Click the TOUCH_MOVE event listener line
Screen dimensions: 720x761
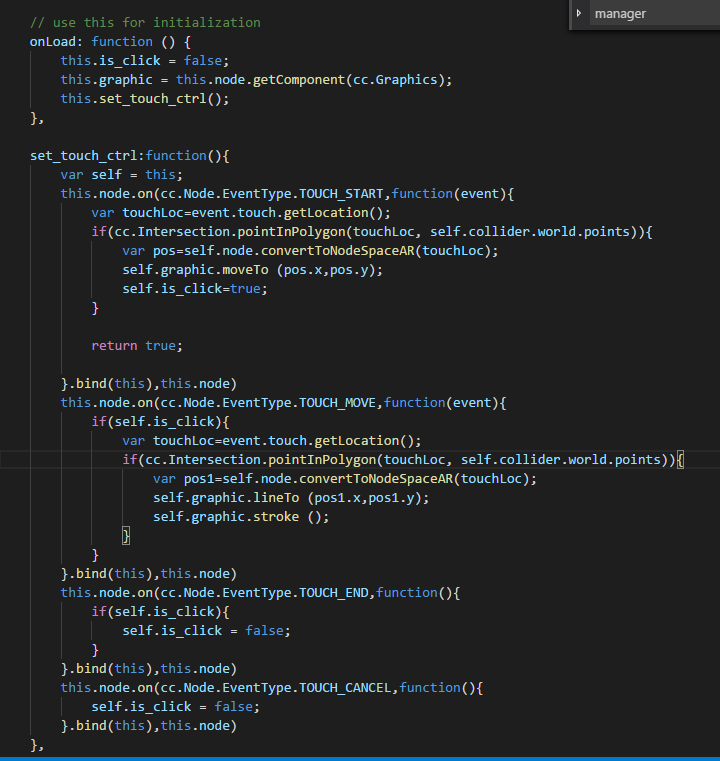tap(283, 403)
